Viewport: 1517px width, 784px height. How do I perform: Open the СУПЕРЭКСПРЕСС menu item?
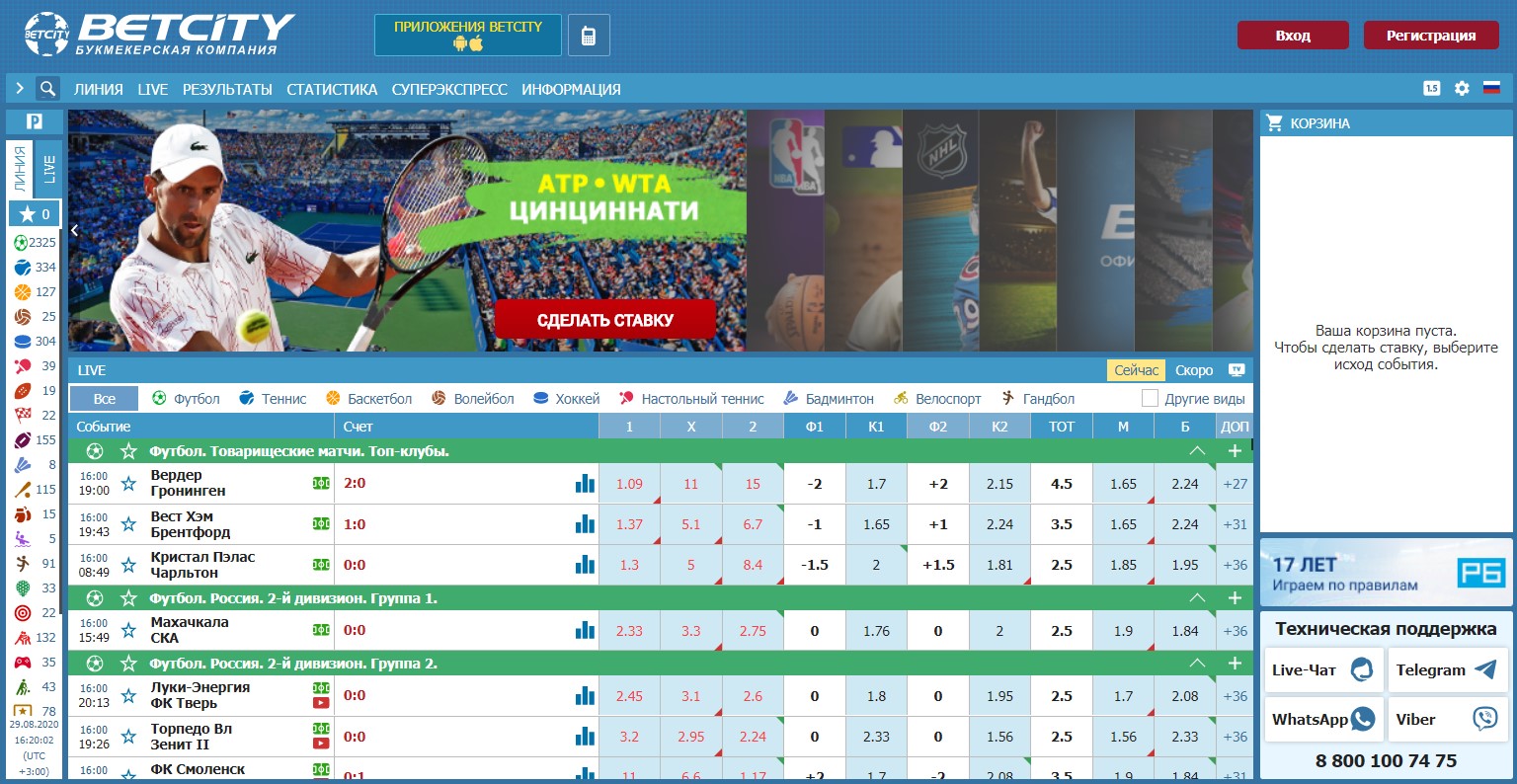449,89
